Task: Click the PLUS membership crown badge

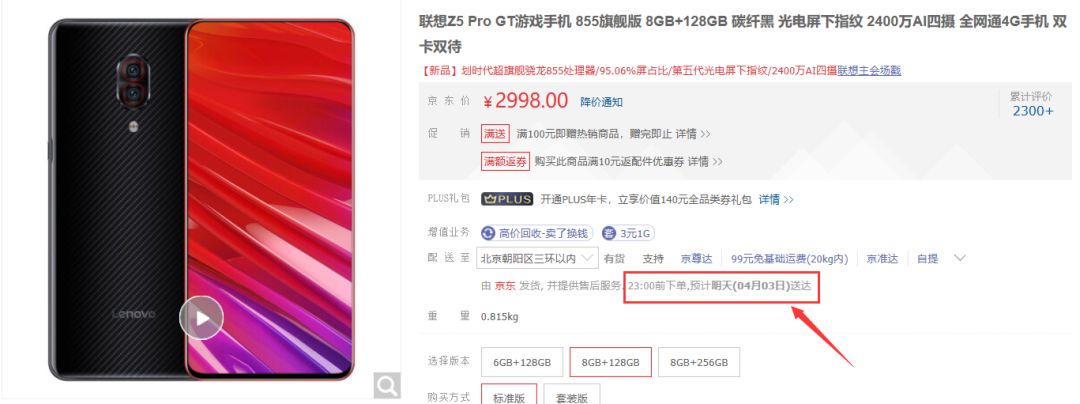Action: 507,199
